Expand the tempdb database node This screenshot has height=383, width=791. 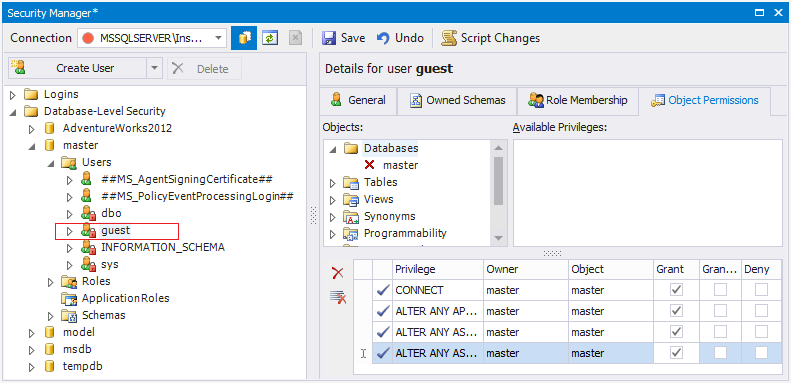coord(32,367)
